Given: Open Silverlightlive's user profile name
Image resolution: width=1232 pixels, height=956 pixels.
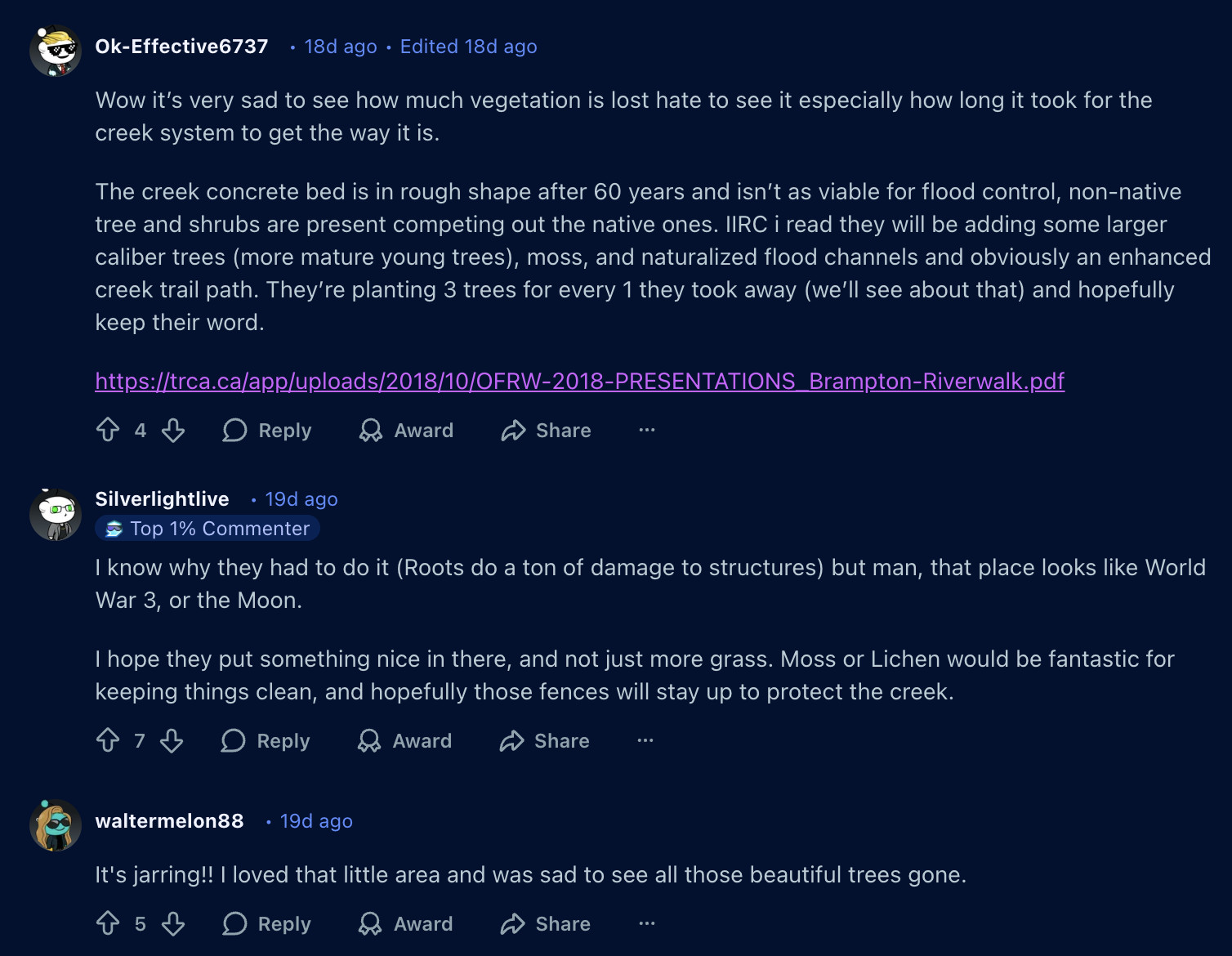Looking at the screenshot, I should click(162, 498).
